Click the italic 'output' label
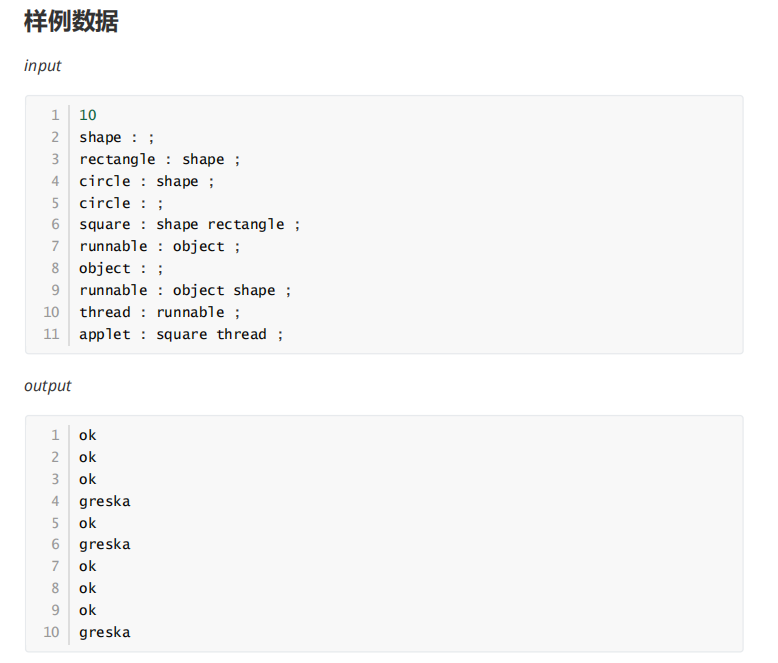The width and height of the screenshot is (778, 663). 48,386
